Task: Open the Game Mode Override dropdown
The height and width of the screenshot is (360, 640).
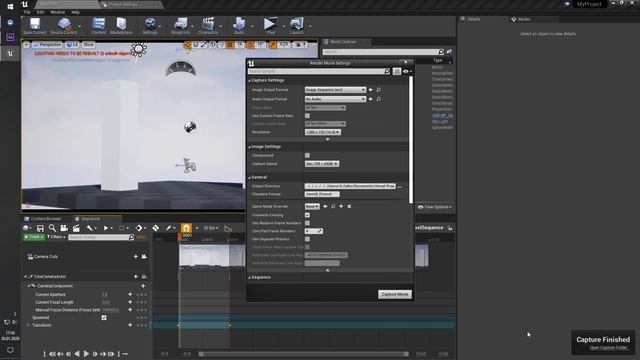Action: (x=312, y=207)
